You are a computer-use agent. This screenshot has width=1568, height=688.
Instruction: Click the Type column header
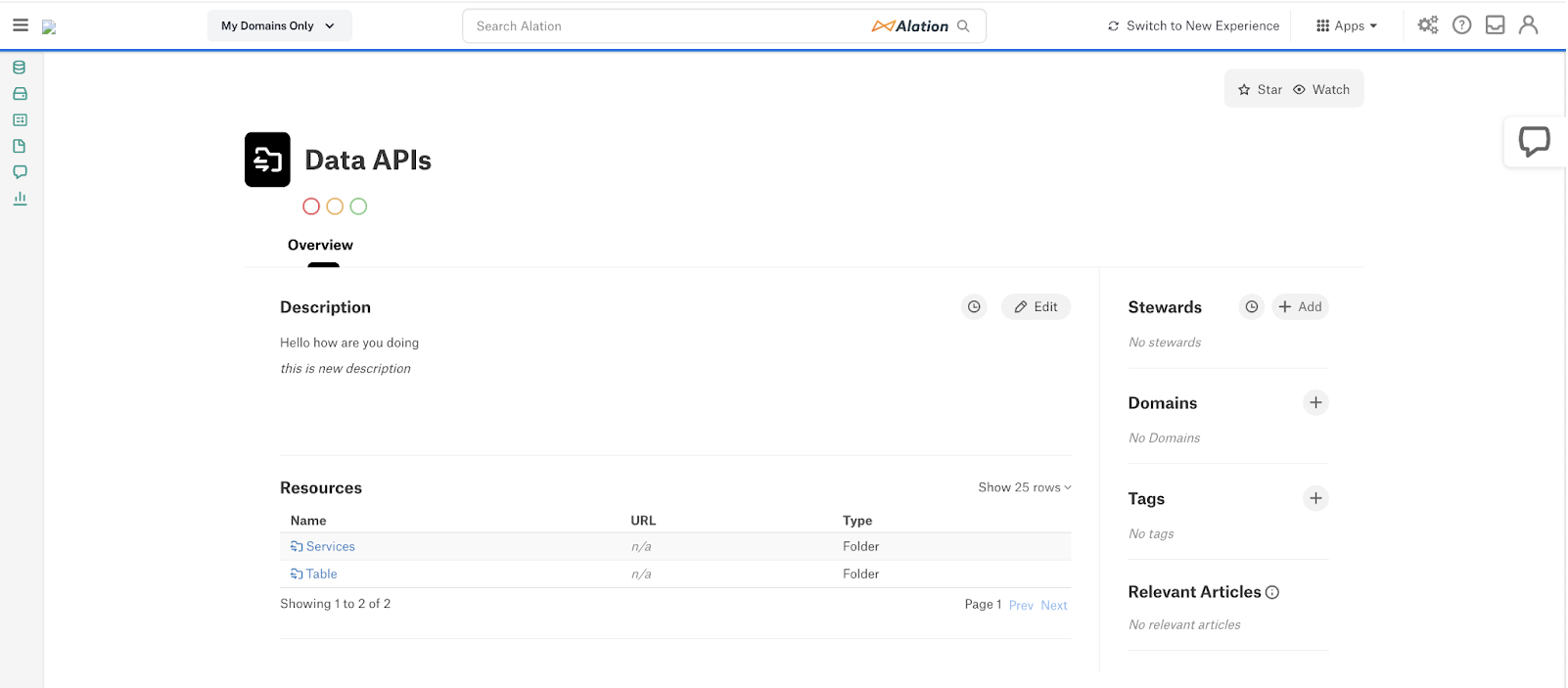pos(857,521)
